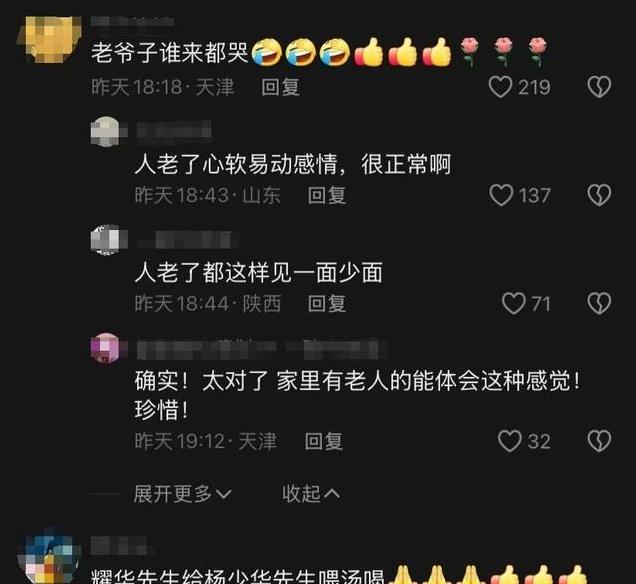This screenshot has height=584, width=636.
Task: Dislike the 老爷子谁来都哭 comment via broken heart
Action: point(599,87)
